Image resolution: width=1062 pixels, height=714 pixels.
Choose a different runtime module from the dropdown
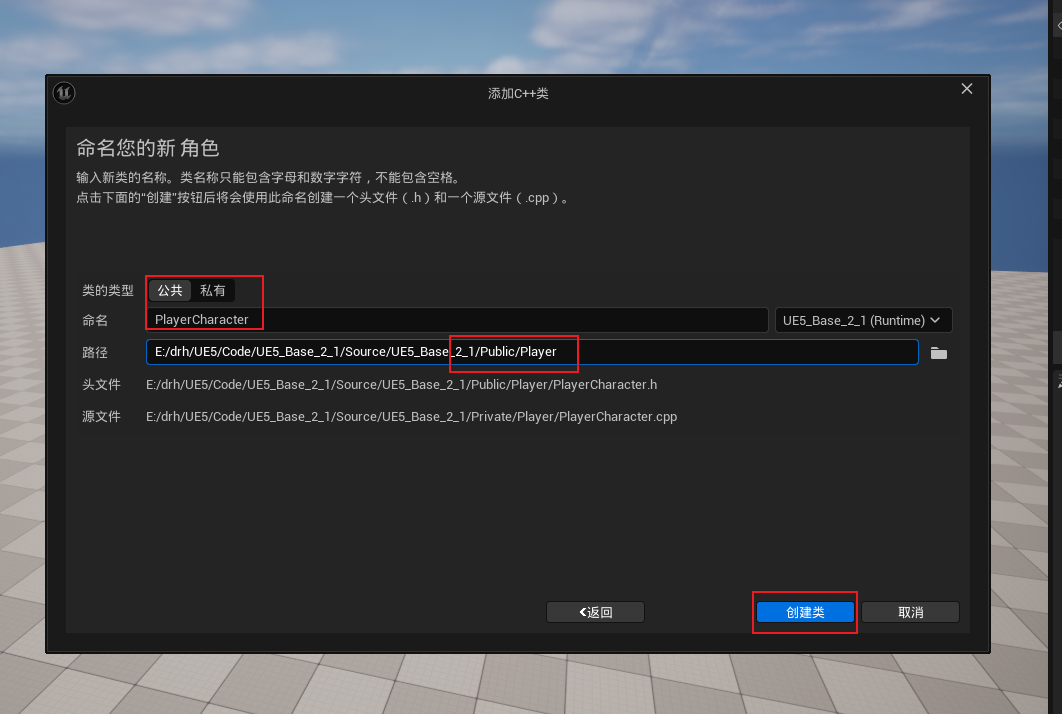point(863,320)
